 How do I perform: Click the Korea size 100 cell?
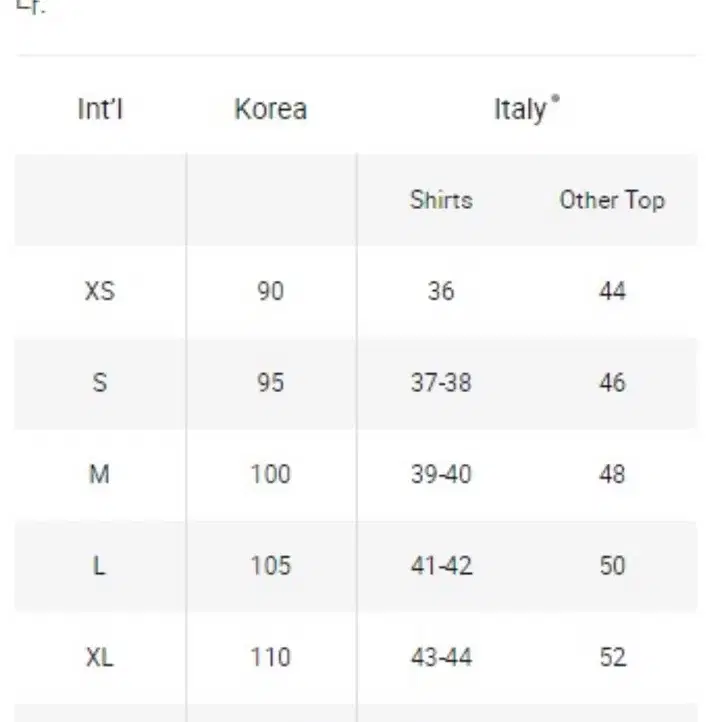[271, 474]
